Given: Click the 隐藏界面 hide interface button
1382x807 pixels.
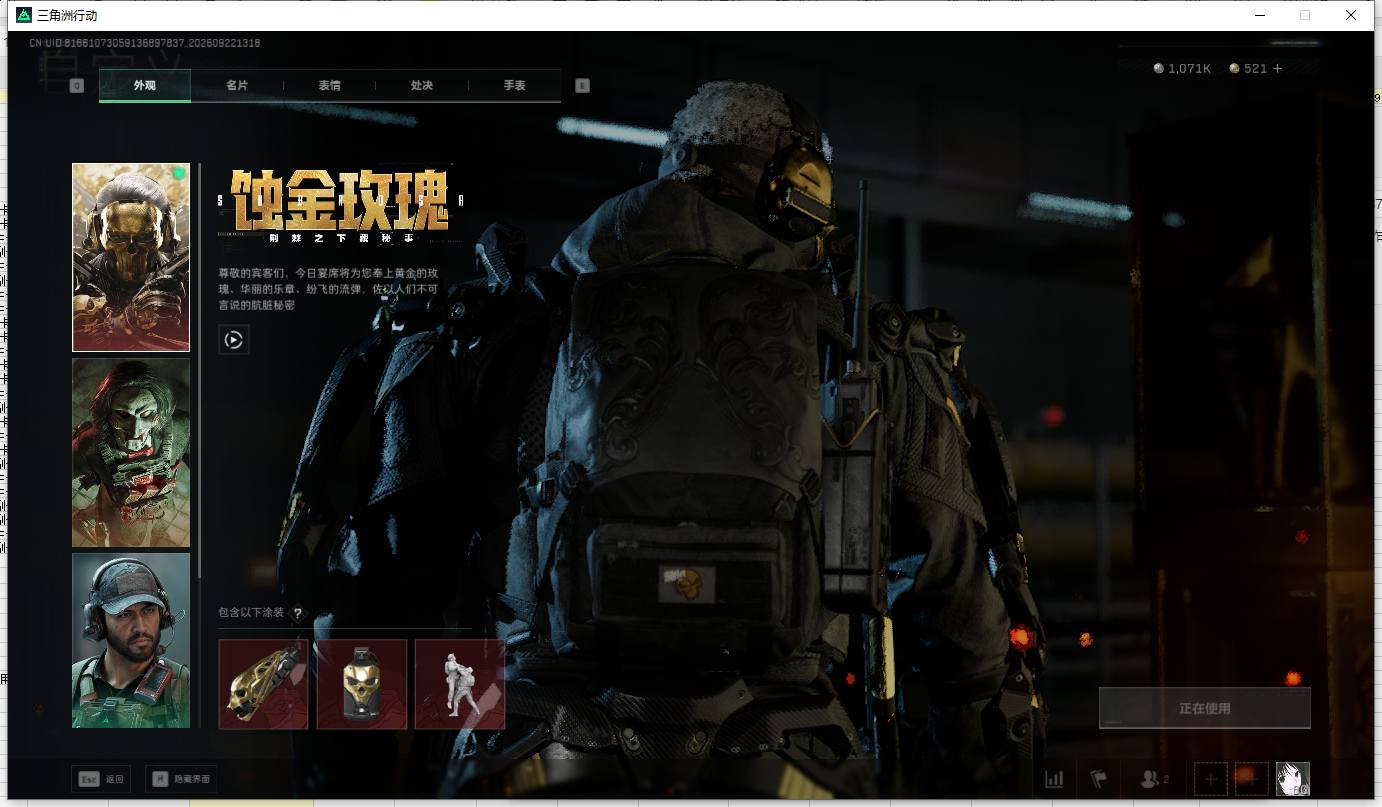Looking at the screenshot, I should point(181,779).
